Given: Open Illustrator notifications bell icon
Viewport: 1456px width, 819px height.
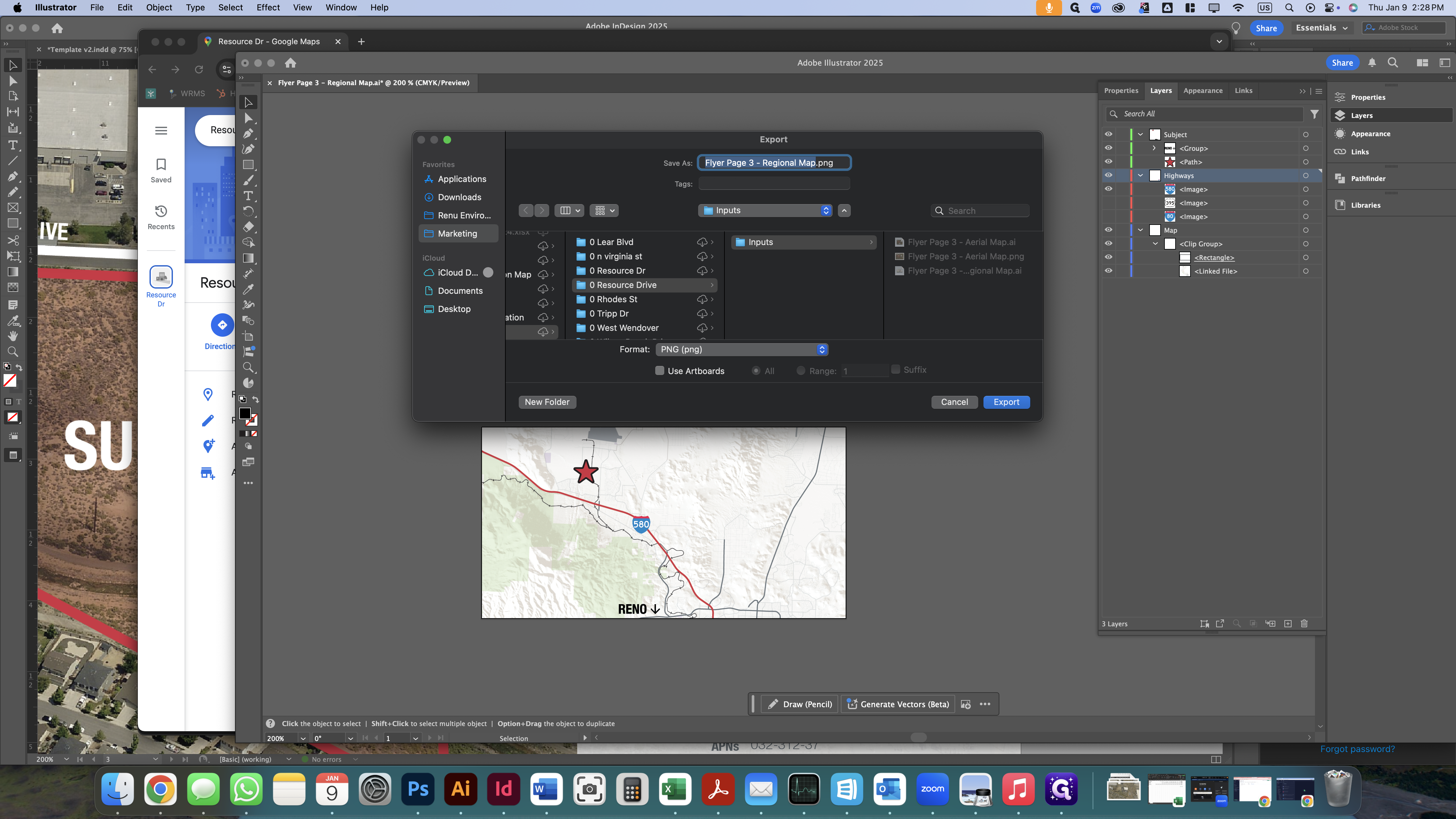Looking at the screenshot, I should point(1372,63).
